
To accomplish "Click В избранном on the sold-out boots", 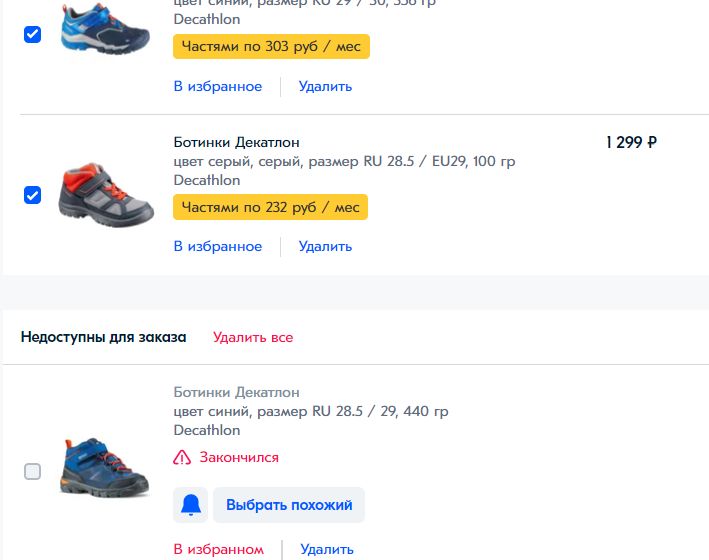I will coord(219,549).
